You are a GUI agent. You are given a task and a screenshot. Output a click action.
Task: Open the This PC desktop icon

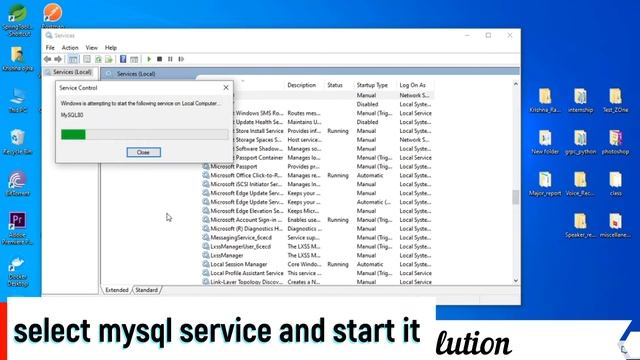pos(17,100)
